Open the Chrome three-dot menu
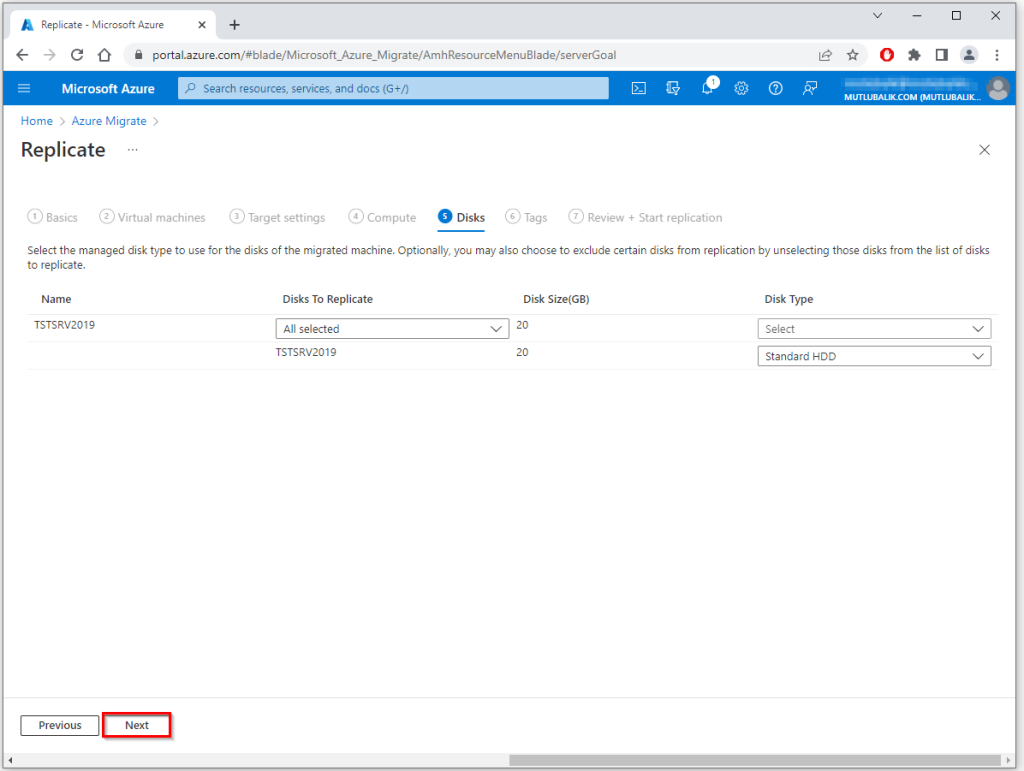Screen dimensions: 1024x771 [997, 55]
